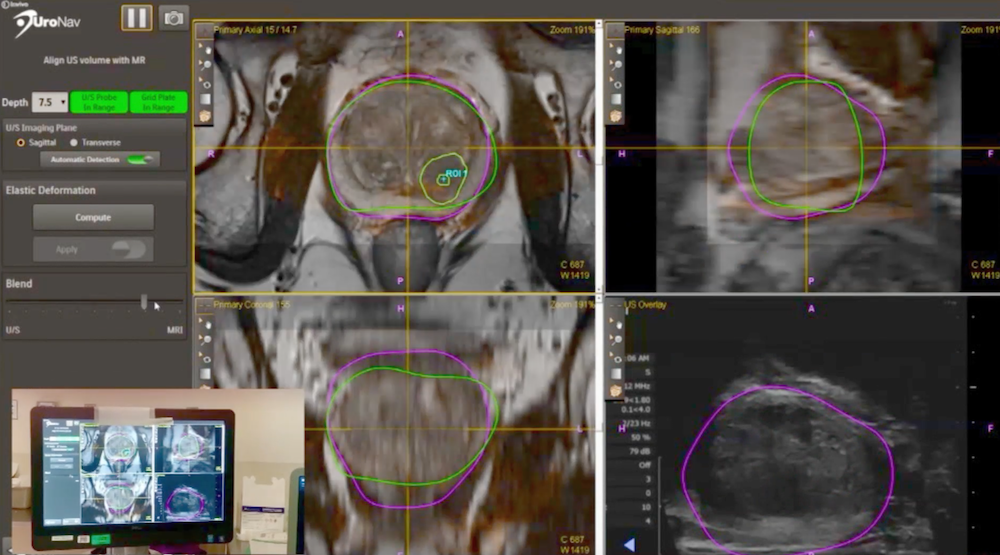
Task: Expand the window/level tool arrow in Sagittal view
Action: point(611,80)
